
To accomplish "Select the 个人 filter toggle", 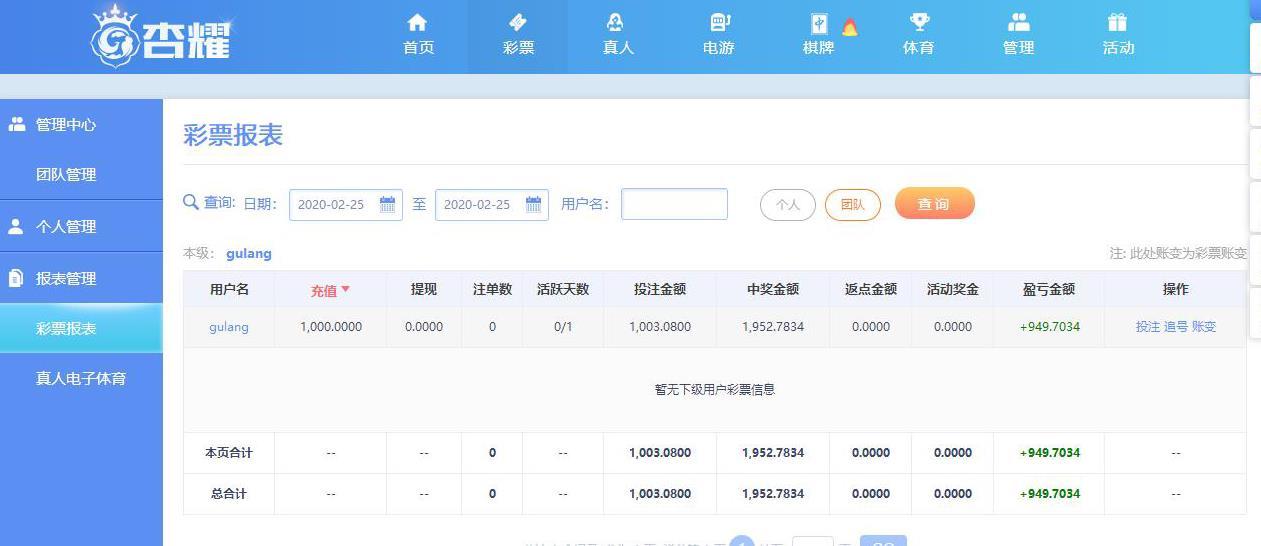I will pyautogui.click(x=788, y=204).
